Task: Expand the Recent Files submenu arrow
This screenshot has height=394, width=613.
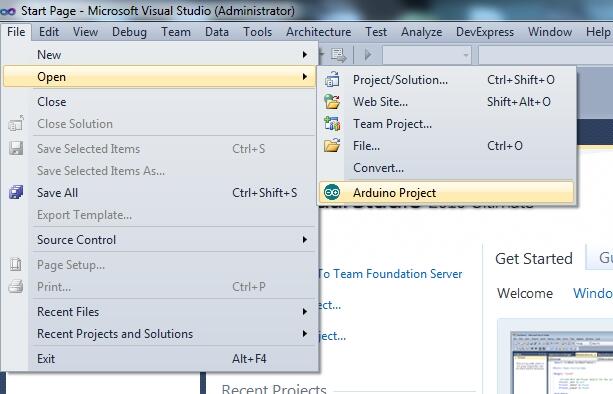Action: tap(305, 312)
